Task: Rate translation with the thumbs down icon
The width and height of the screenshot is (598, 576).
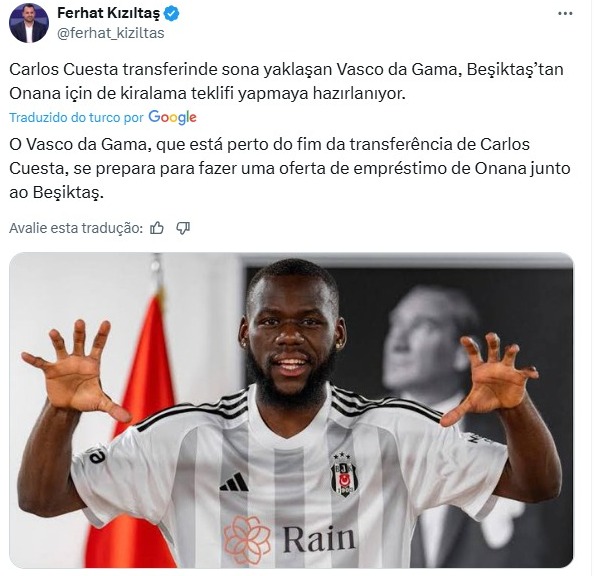Action: coord(183,228)
